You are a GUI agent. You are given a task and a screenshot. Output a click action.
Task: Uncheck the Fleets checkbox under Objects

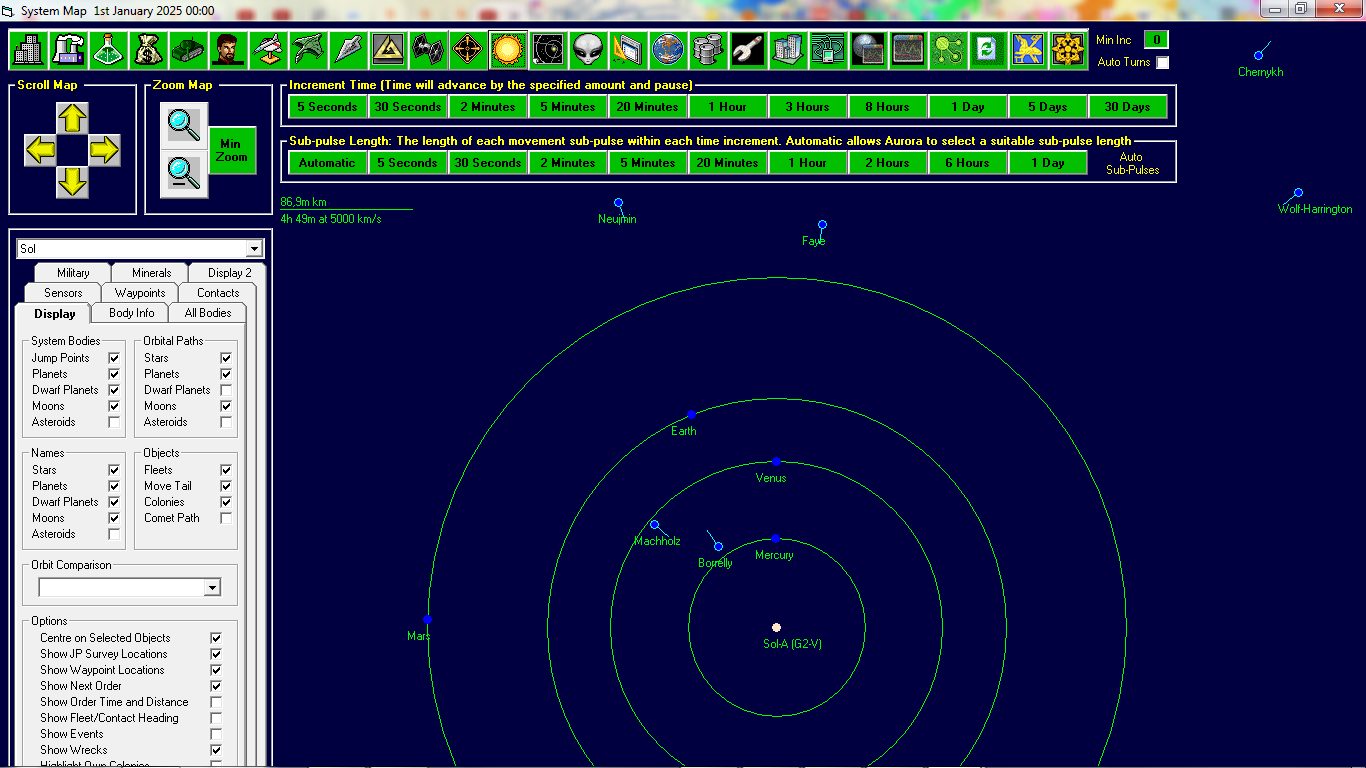tap(226, 470)
